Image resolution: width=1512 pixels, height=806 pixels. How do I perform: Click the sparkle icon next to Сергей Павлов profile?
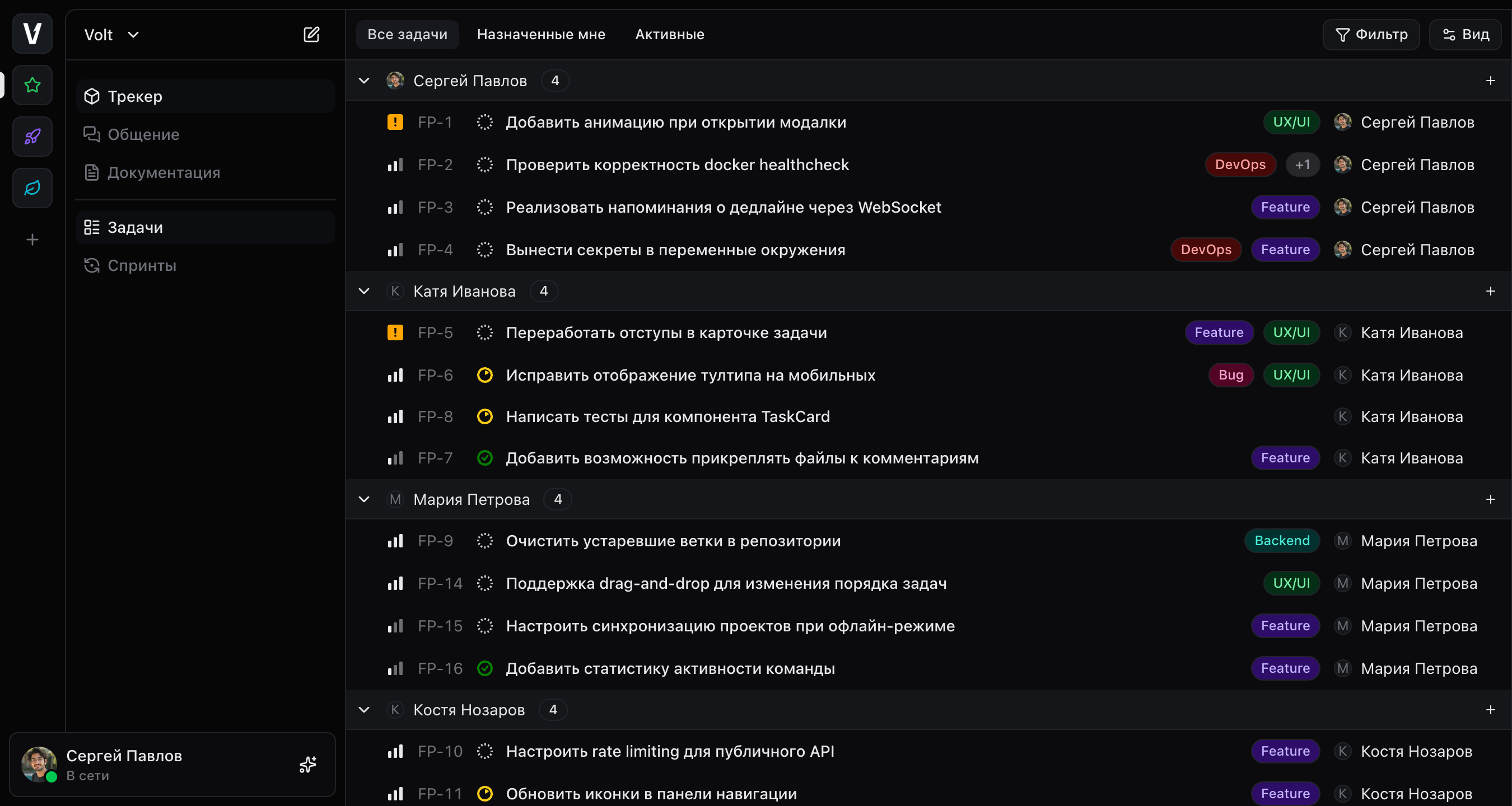(307, 765)
